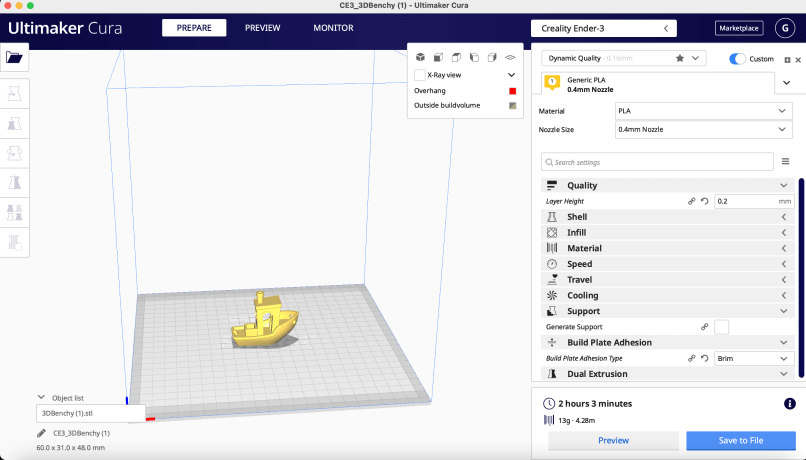Collapse the Dual Extrusion section
Image resolution: width=806 pixels, height=460 pixels.
(668, 374)
